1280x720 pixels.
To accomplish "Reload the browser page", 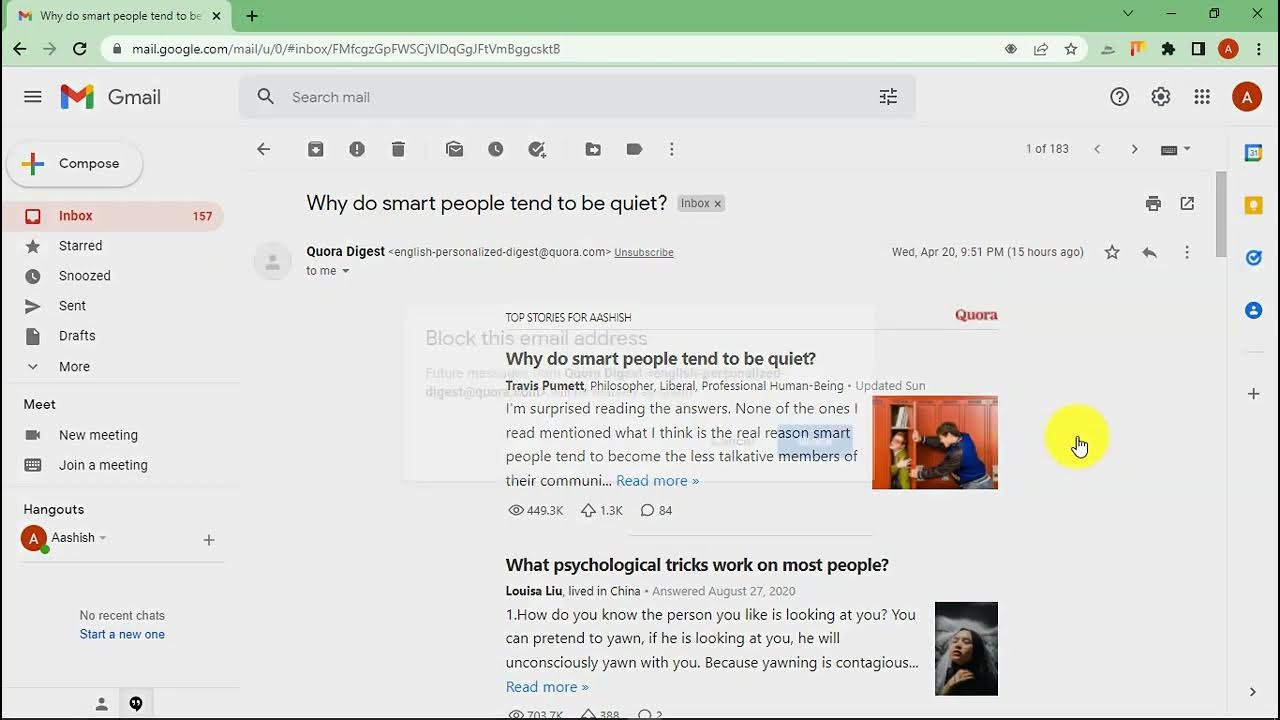I will (80, 48).
